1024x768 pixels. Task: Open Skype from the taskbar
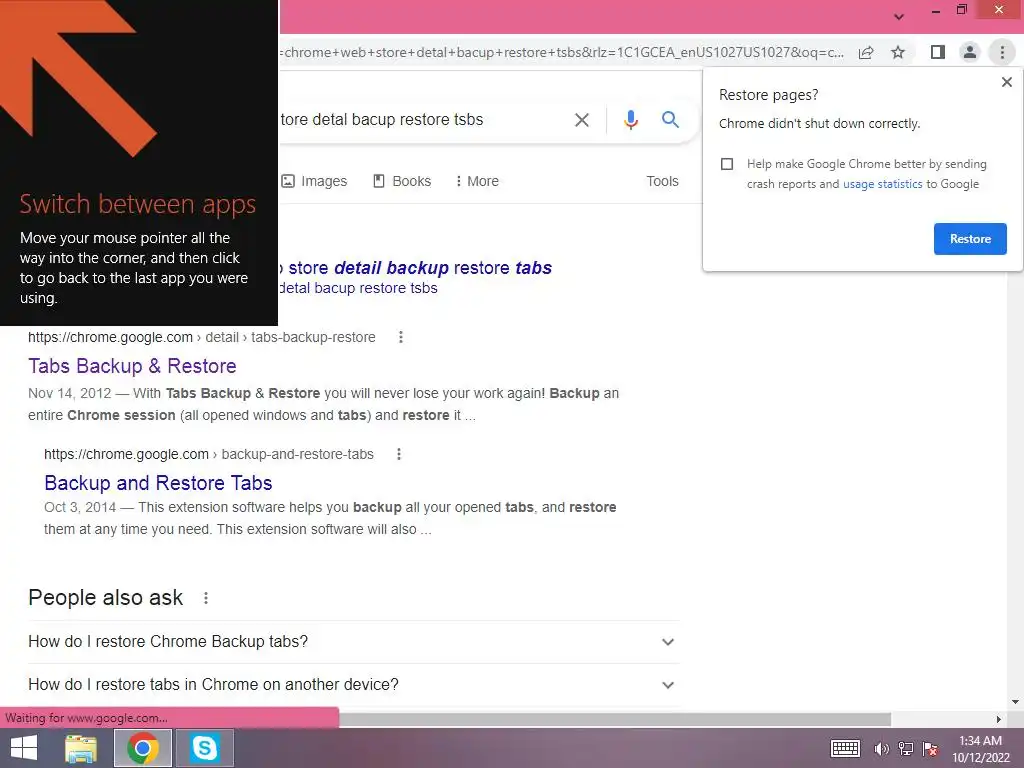point(204,748)
